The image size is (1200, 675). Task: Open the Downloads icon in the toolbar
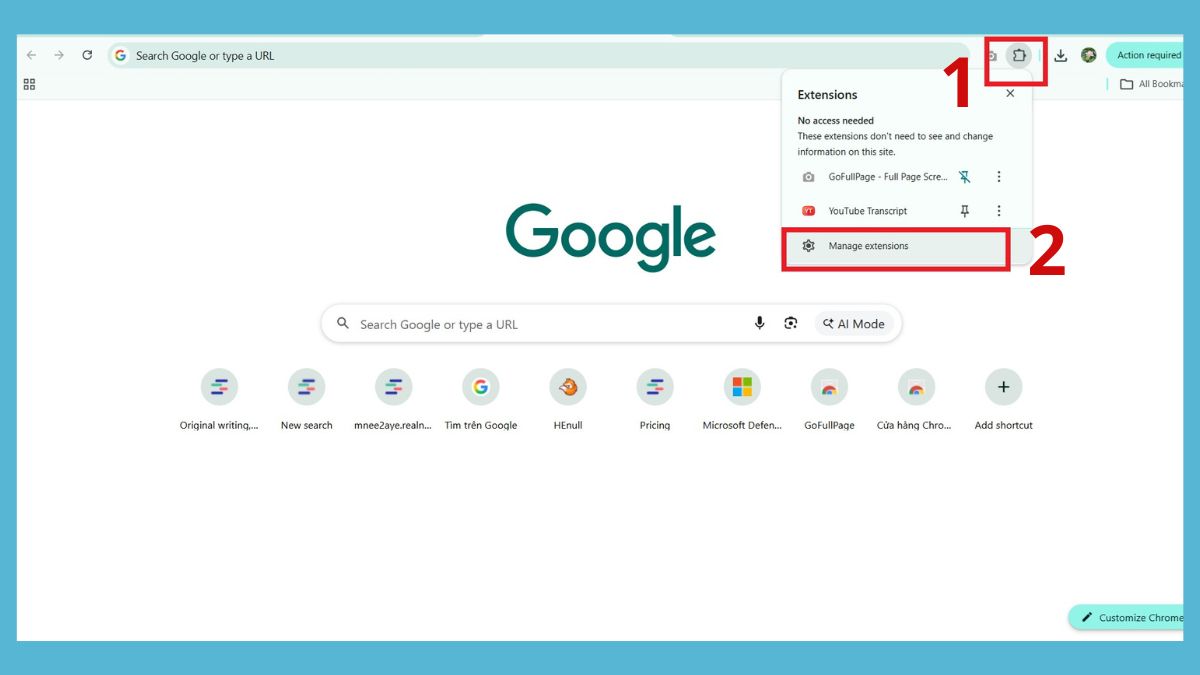point(1061,55)
